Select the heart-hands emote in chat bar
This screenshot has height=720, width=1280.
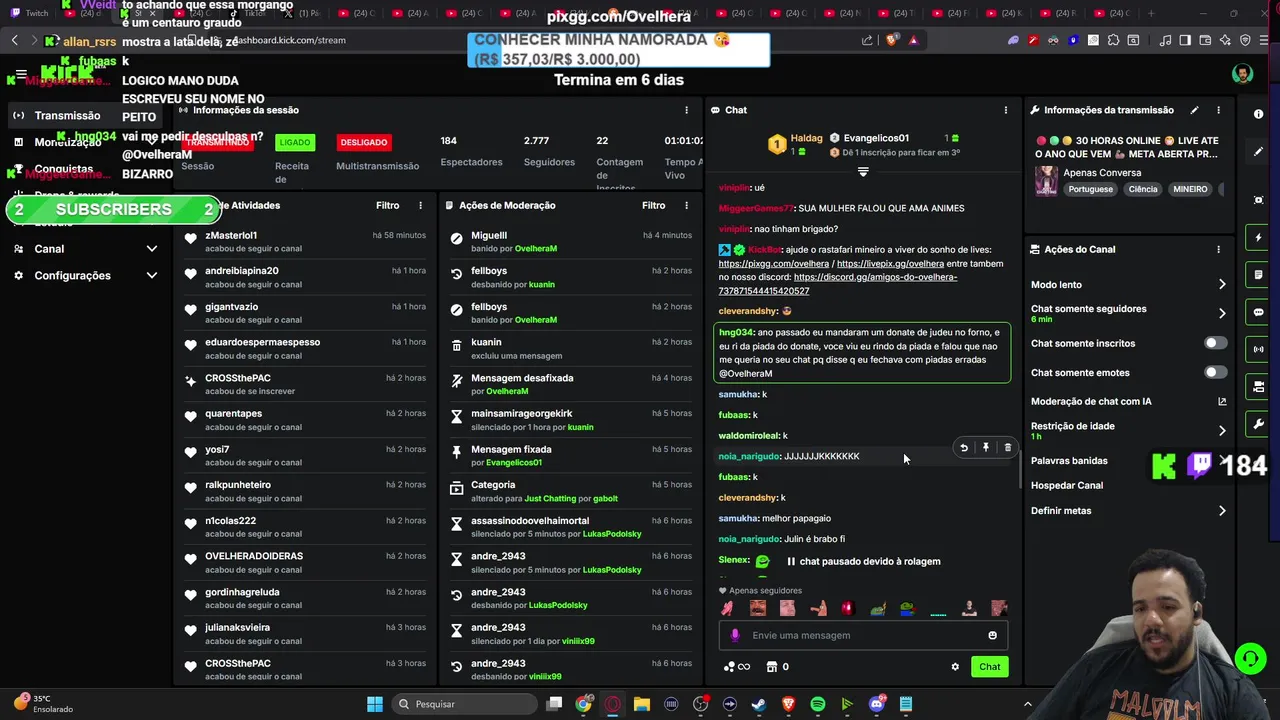click(x=727, y=608)
